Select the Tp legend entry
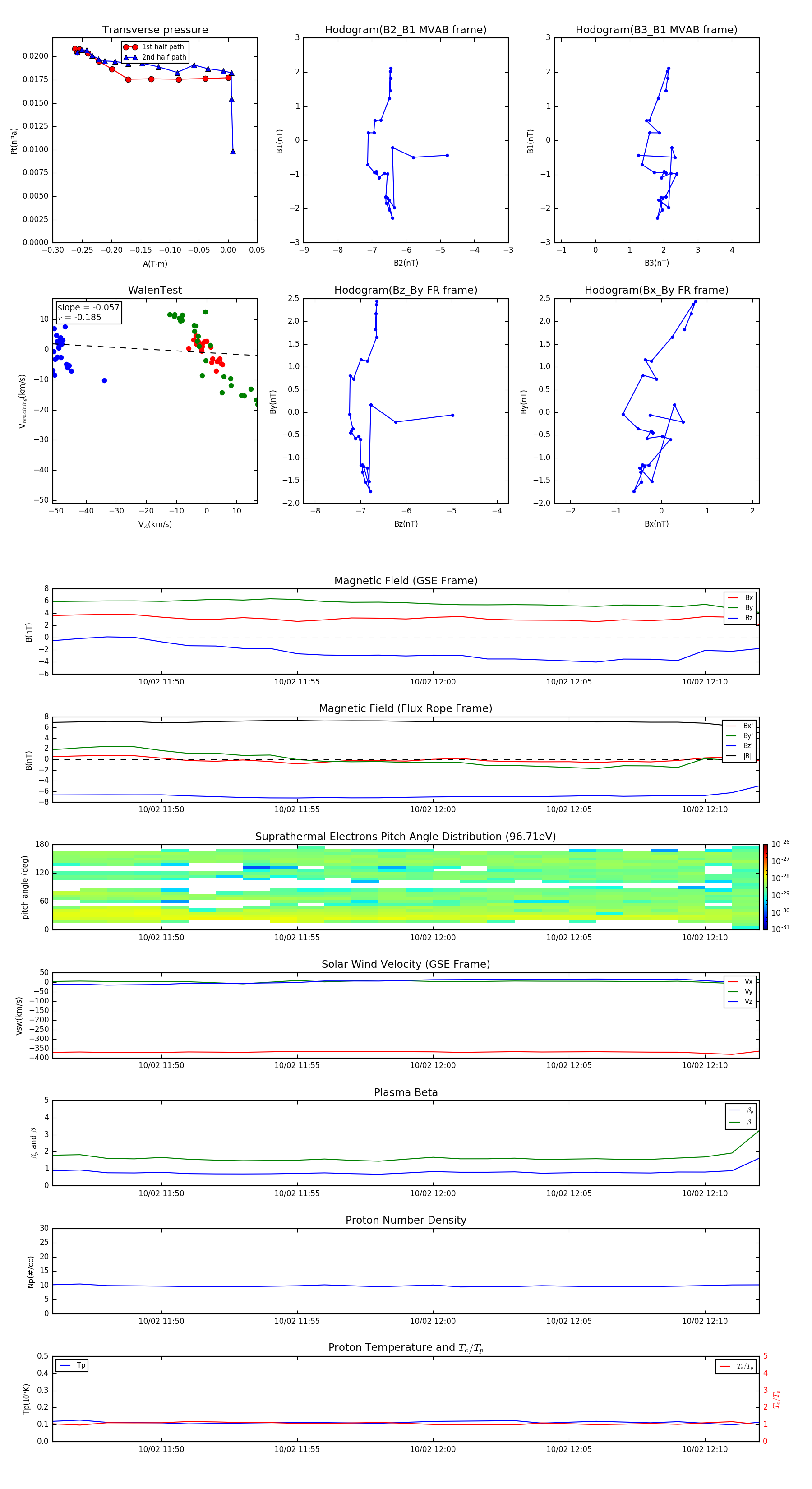Viewport: 812px width, 1489px height. (x=73, y=1365)
